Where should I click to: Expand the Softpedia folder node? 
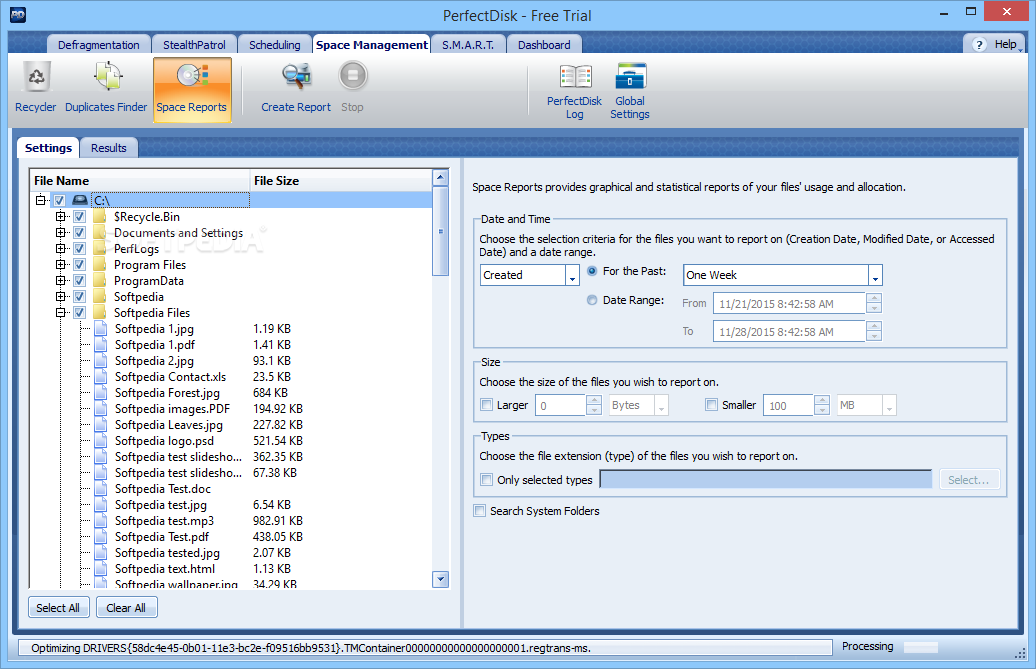coord(61,297)
